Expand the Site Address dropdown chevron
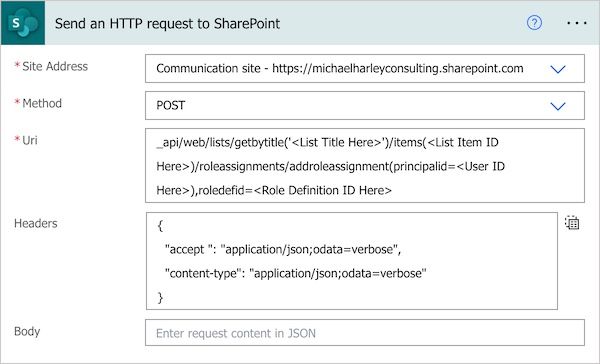 coord(558,69)
